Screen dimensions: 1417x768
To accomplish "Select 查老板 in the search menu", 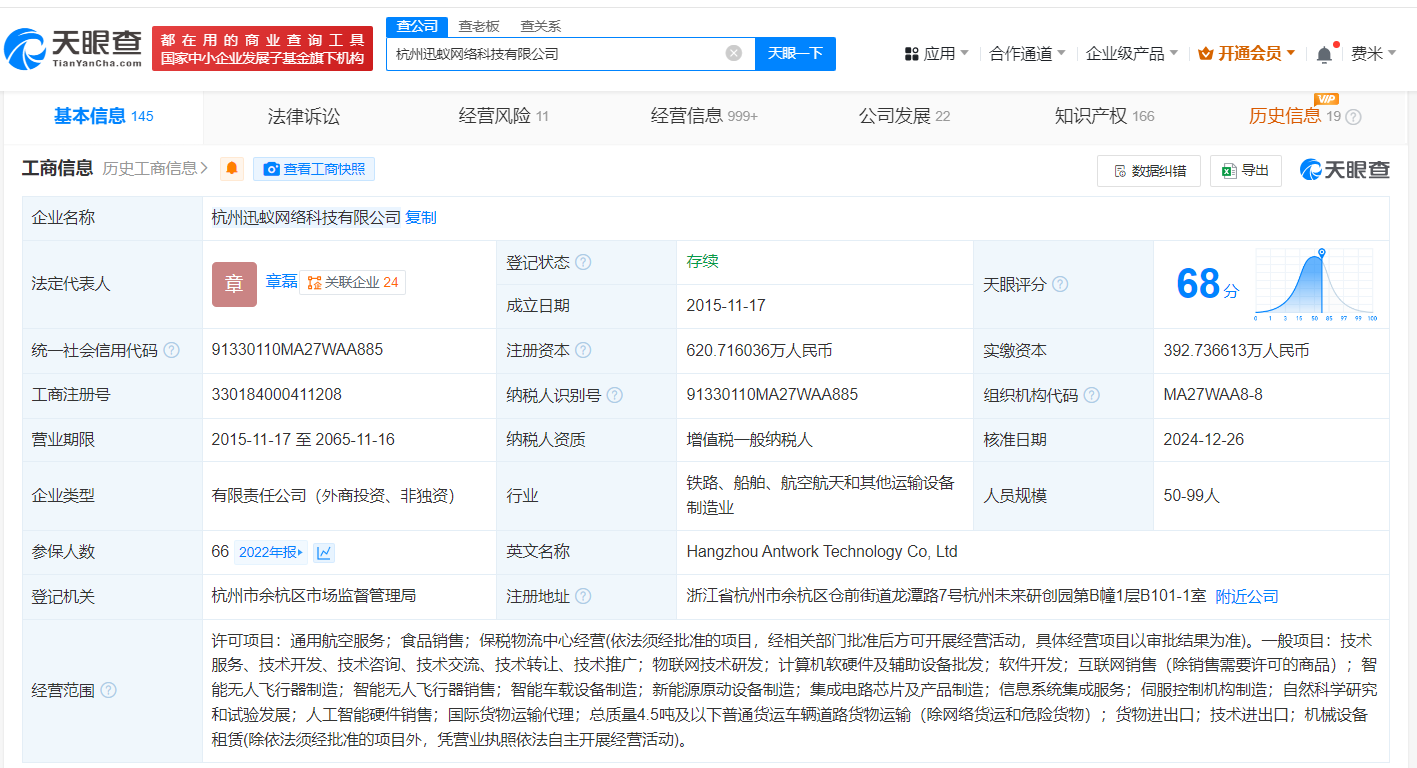I will click(x=476, y=26).
